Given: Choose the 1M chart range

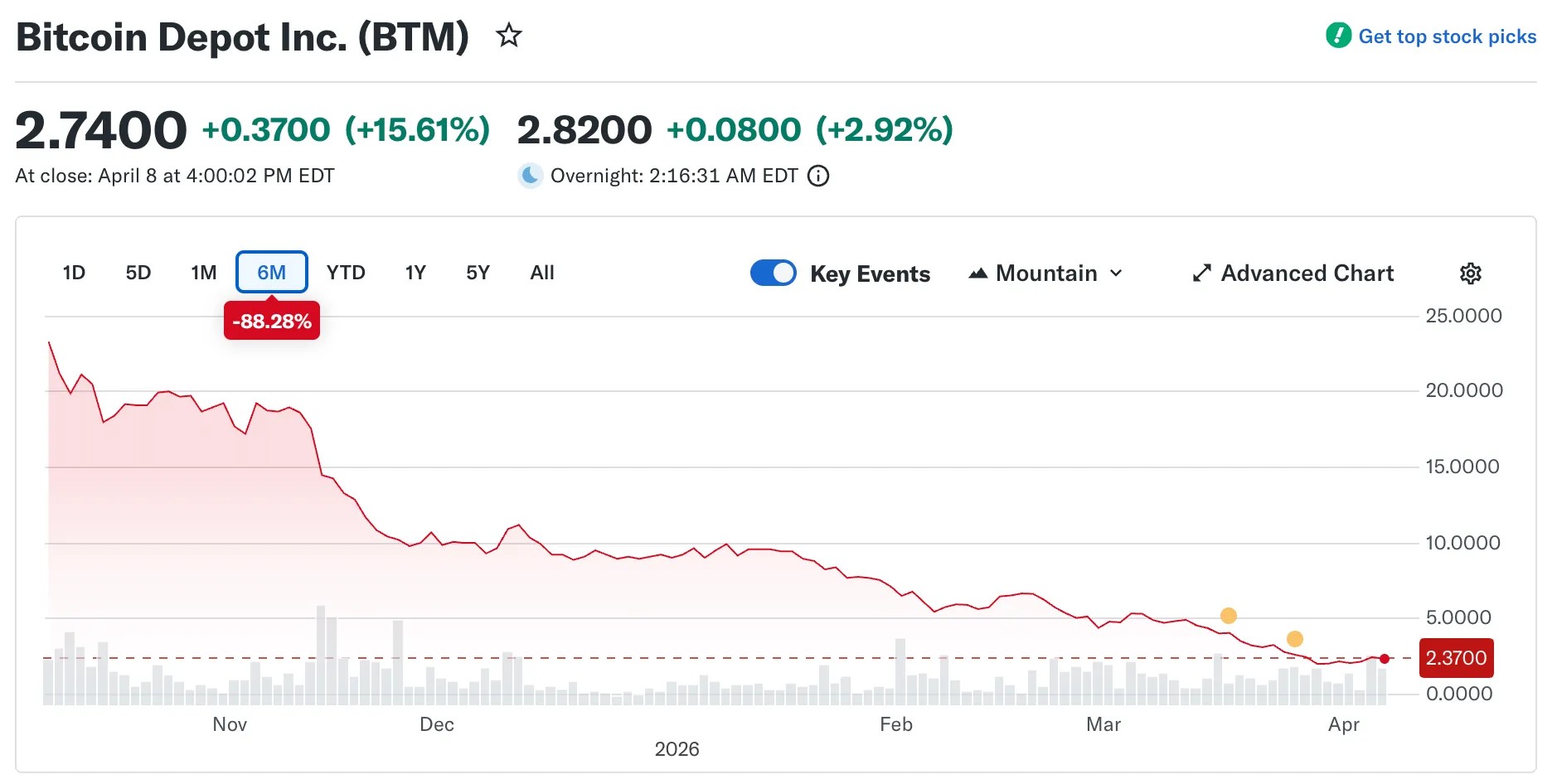Looking at the screenshot, I should (203, 273).
